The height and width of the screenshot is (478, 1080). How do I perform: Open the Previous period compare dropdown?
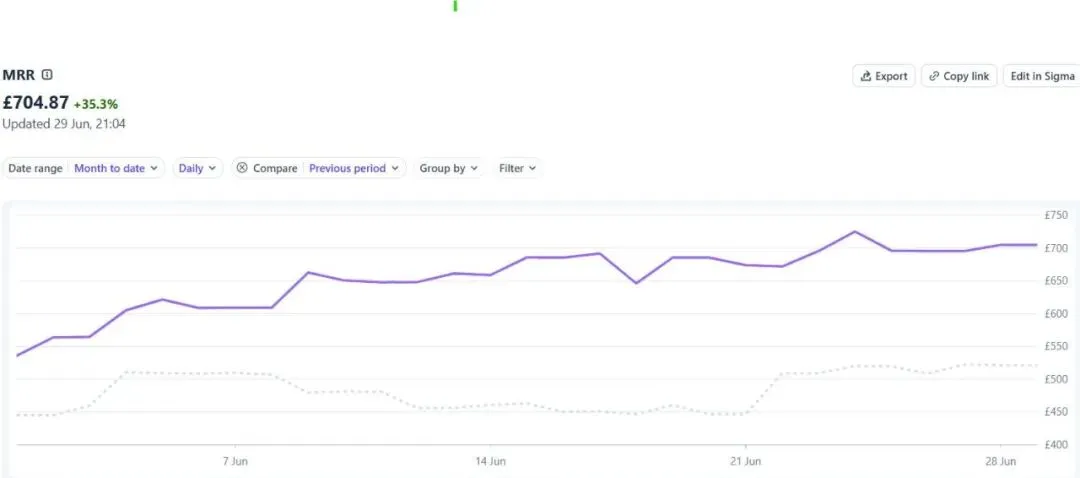pos(354,168)
